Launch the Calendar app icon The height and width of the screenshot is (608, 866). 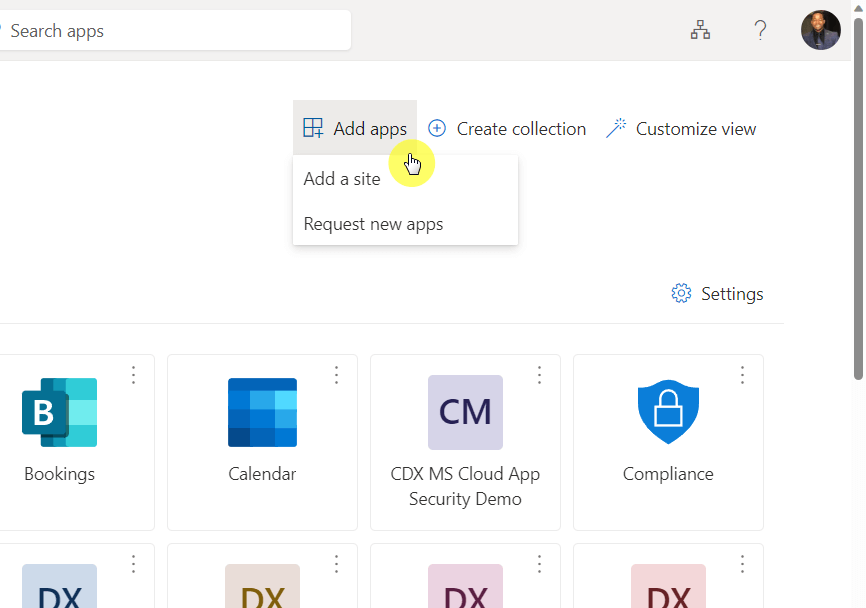(262, 413)
